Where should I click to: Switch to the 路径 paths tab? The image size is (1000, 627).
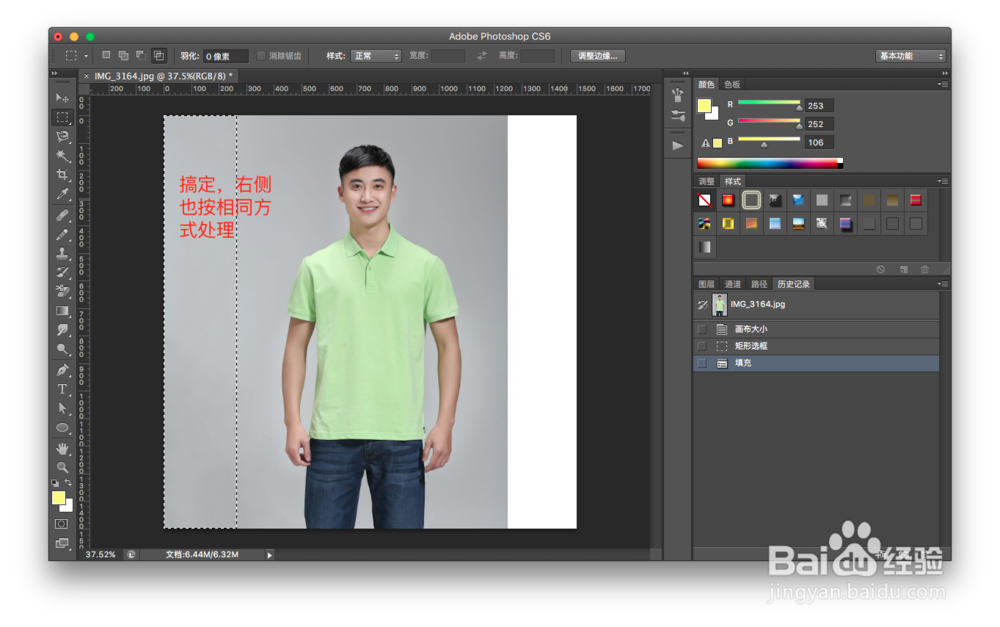pyautogui.click(x=758, y=284)
